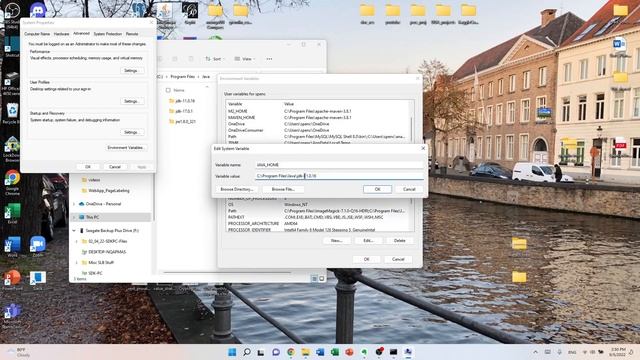
Task: Click OK in Edit System Variable dialog
Action: (x=377, y=189)
